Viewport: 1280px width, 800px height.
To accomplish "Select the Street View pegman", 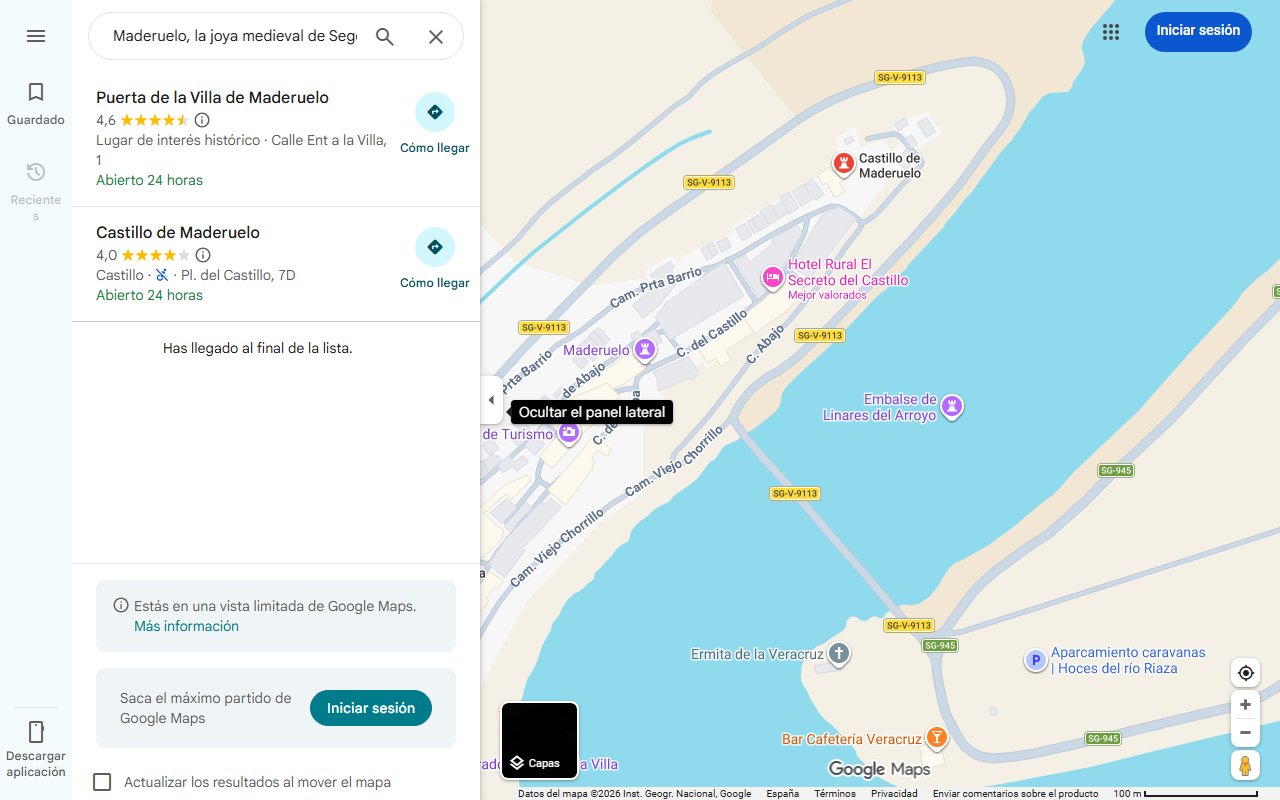I will [x=1245, y=766].
